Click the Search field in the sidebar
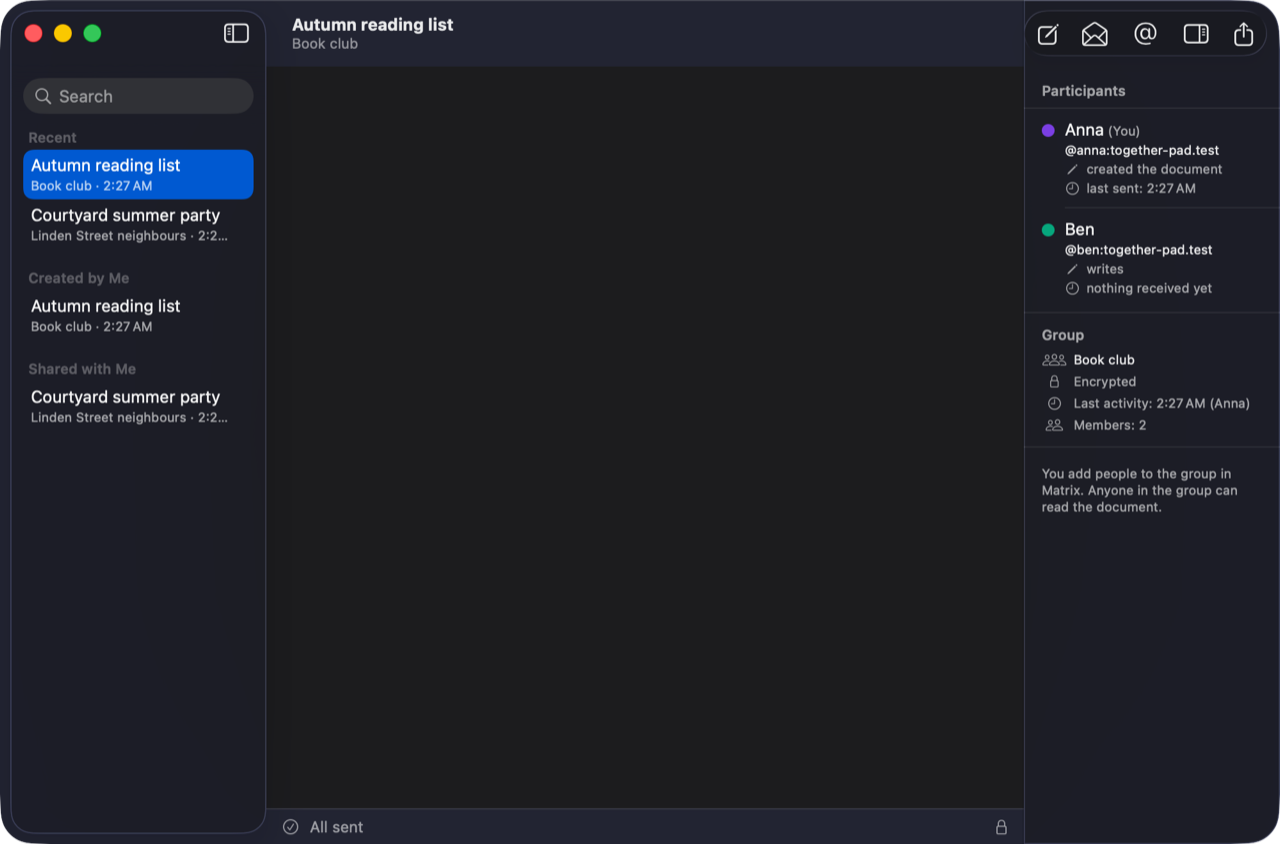The height and width of the screenshot is (844, 1280). [138, 96]
